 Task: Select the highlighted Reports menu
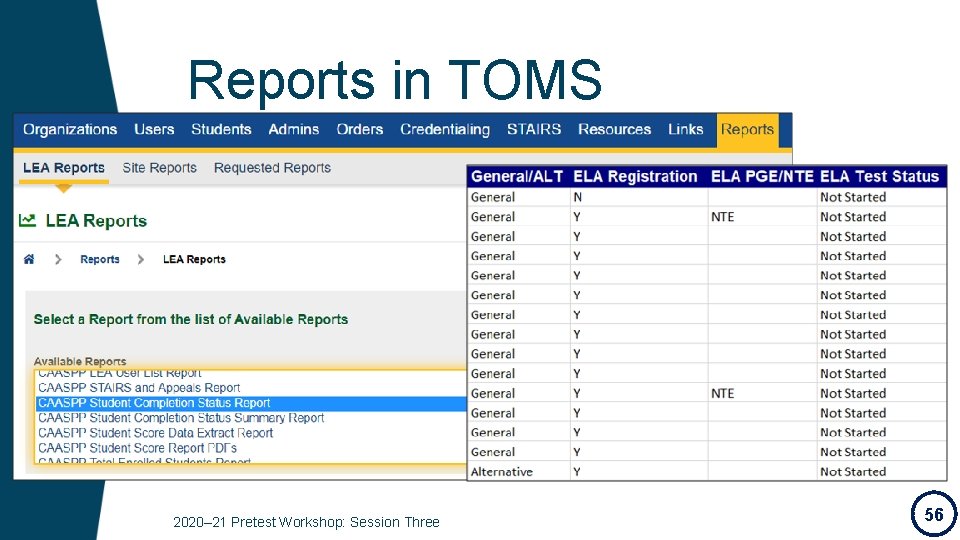[x=748, y=130]
